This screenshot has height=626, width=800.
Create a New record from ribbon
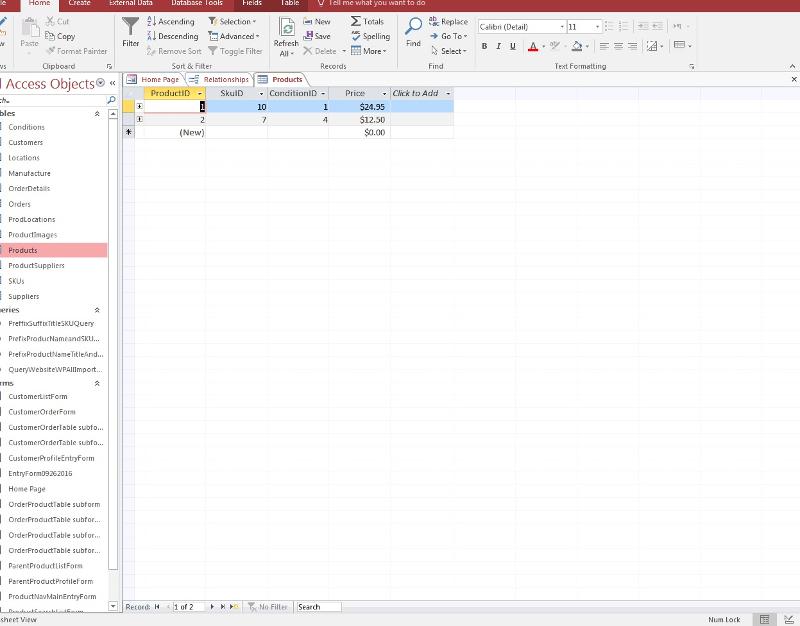pos(316,21)
